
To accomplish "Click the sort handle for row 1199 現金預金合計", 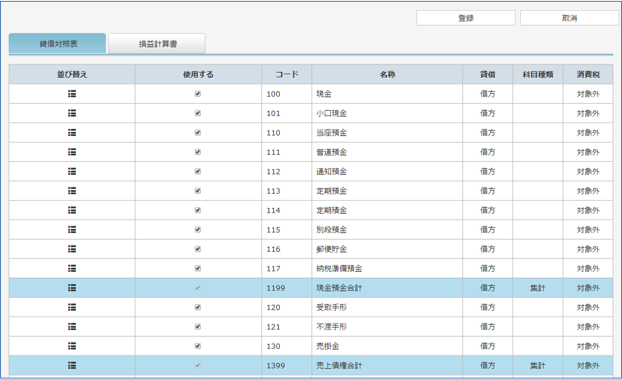I will pyautogui.click(x=72, y=288).
